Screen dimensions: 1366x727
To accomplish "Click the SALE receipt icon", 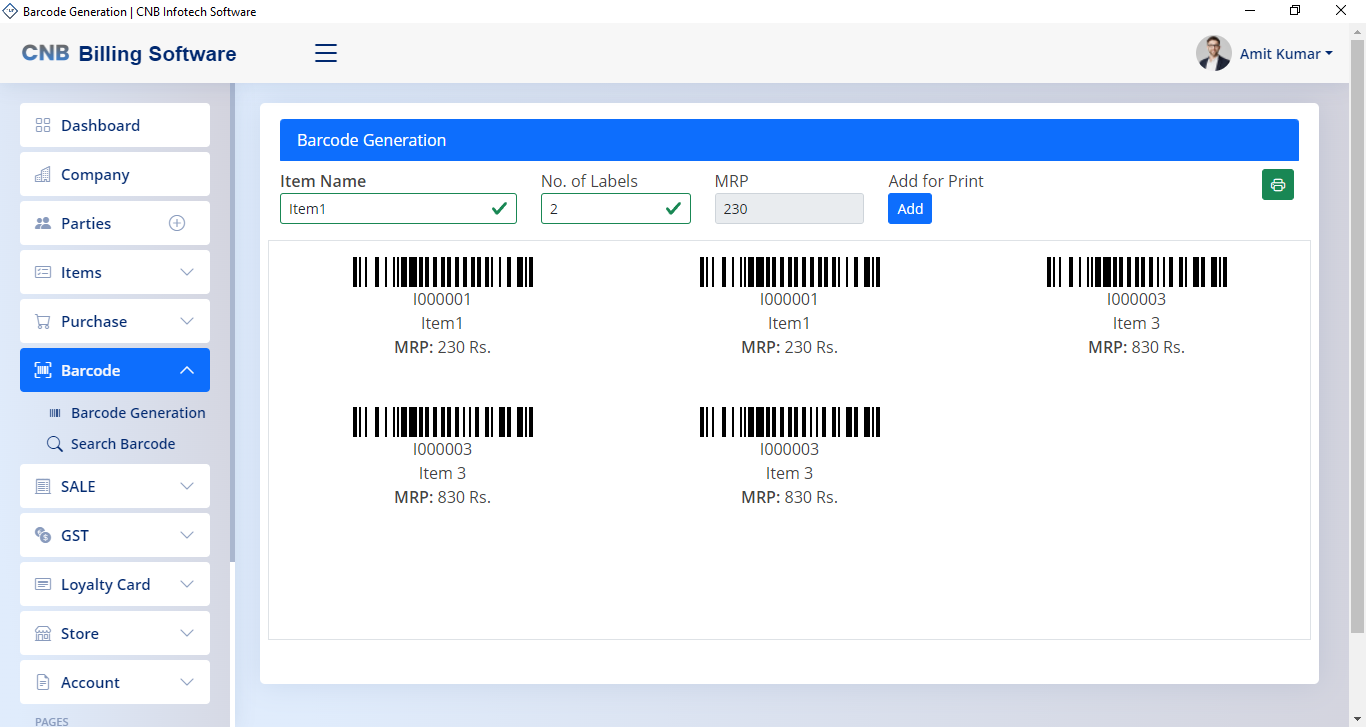I will point(43,486).
